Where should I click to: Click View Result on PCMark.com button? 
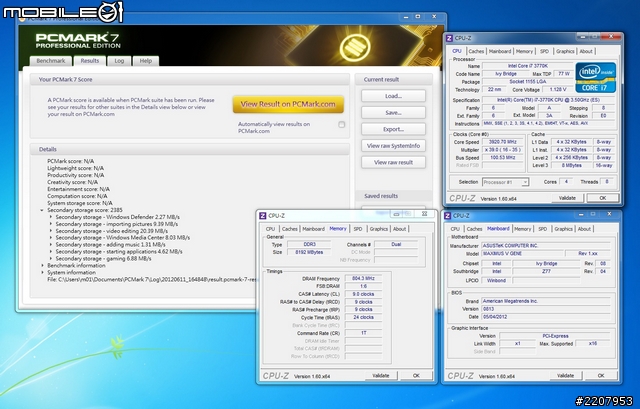click(x=288, y=104)
